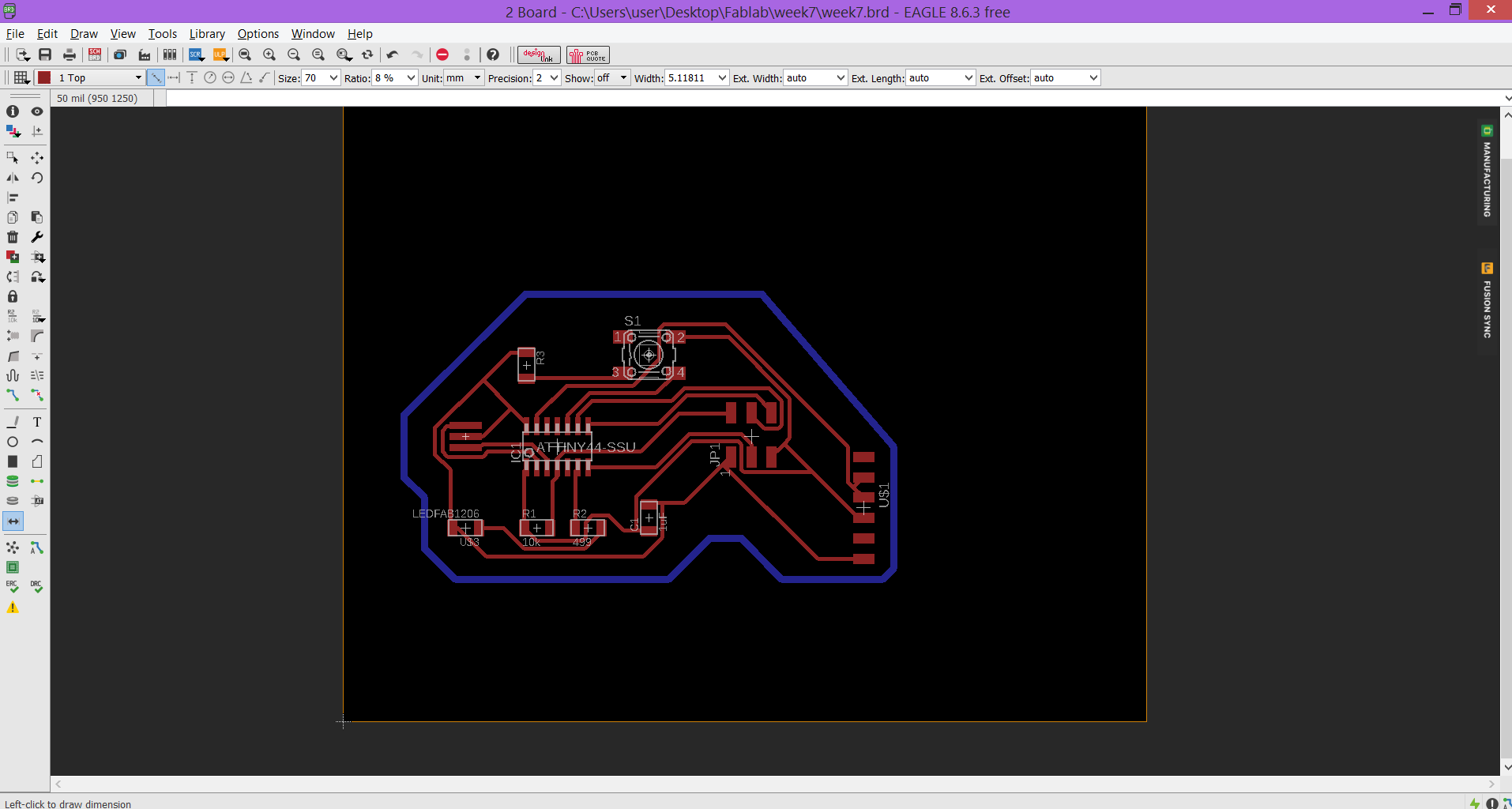Switch to schematic with SCH/BRD icon
The width and height of the screenshot is (1512, 809).
point(95,55)
